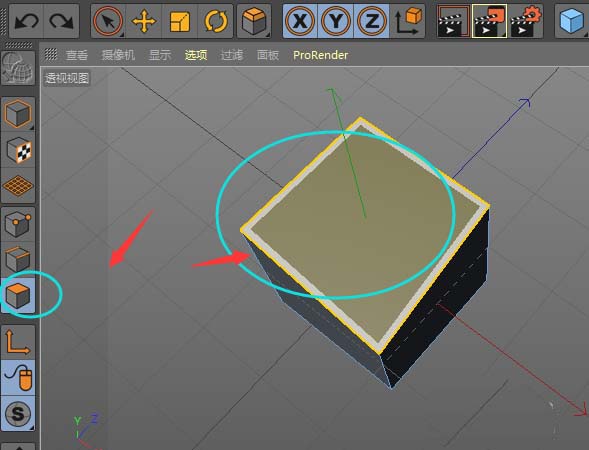Switch to Model mode cube icon
Screen dimensions: 589x450
click(18, 114)
